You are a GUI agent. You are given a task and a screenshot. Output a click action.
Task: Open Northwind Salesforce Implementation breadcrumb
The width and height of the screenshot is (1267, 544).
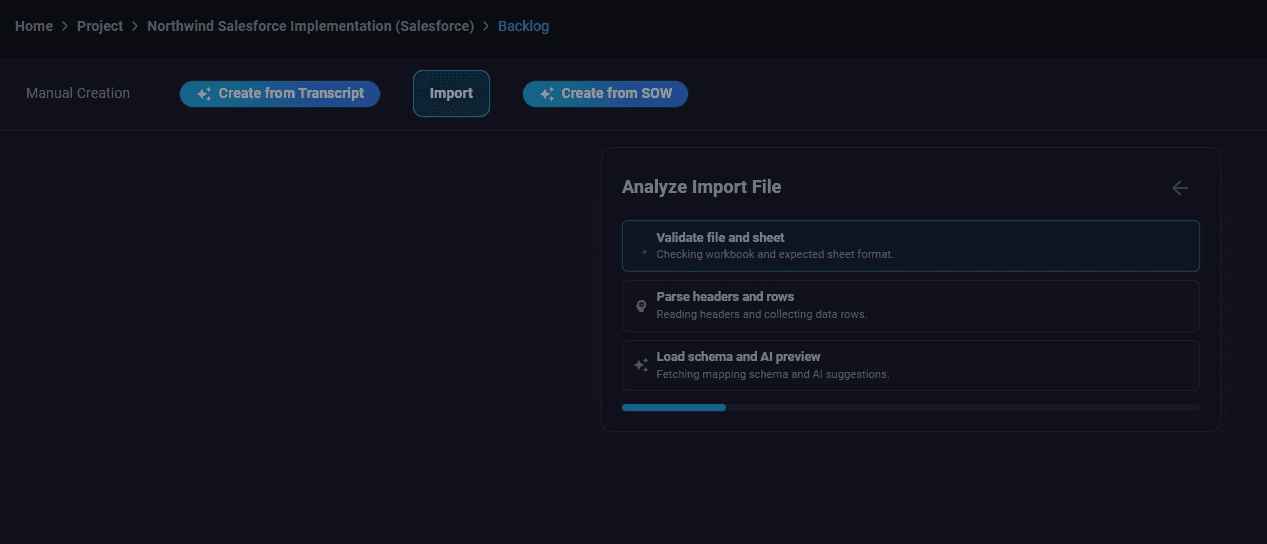(x=311, y=26)
